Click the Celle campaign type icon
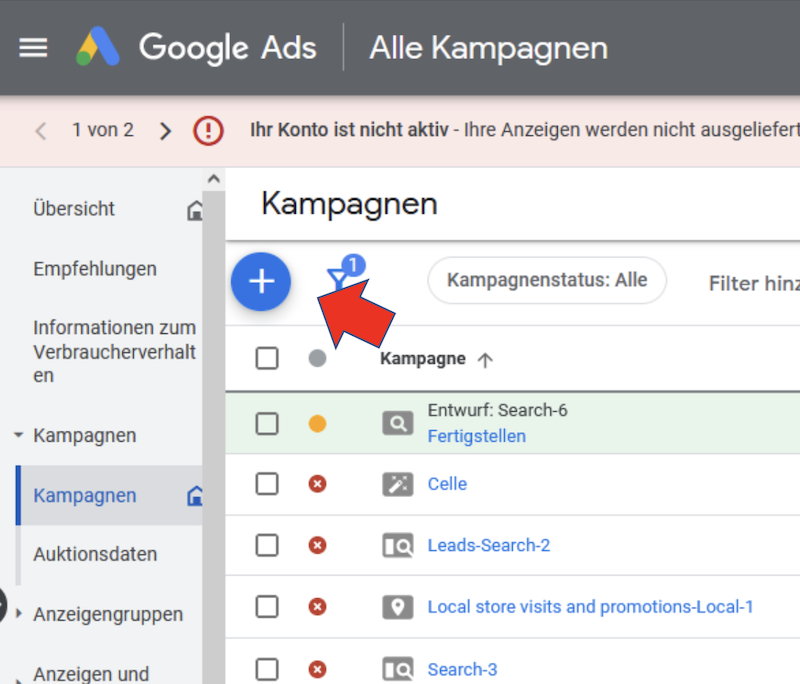This screenshot has height=684, width=800. point(397,484)
